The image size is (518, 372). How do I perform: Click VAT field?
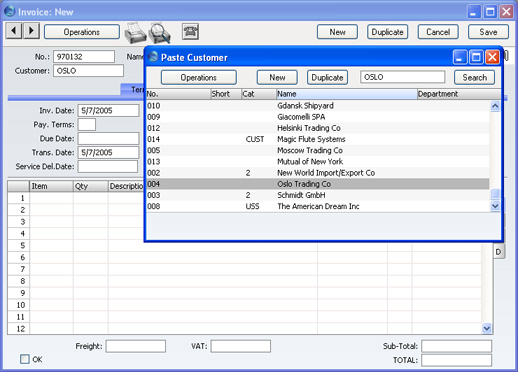pyautogui.click(x=241, y=346)
